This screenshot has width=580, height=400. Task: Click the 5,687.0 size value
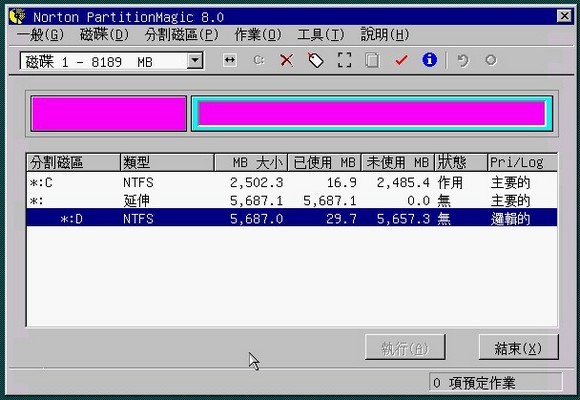point(256,219)
